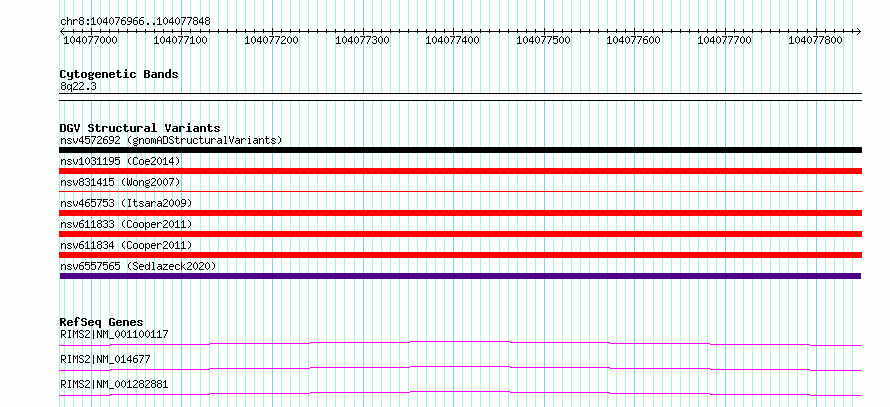Click ruler tick label 104077500
The height and width of the screenshot is (407, 890).
pyautogui.click(x=543, y=40)
